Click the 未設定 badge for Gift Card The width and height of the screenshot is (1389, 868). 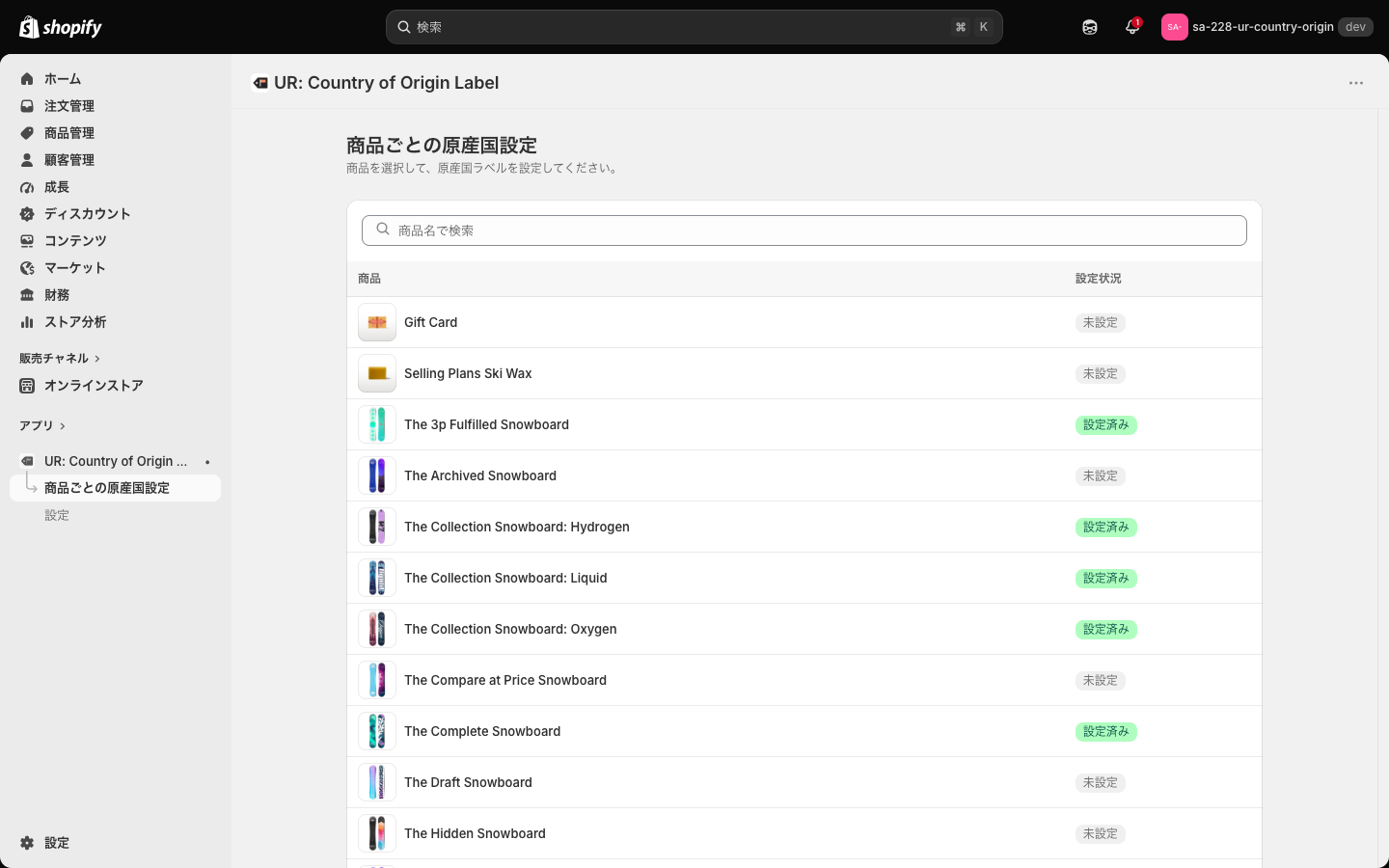click(1101, 323)
